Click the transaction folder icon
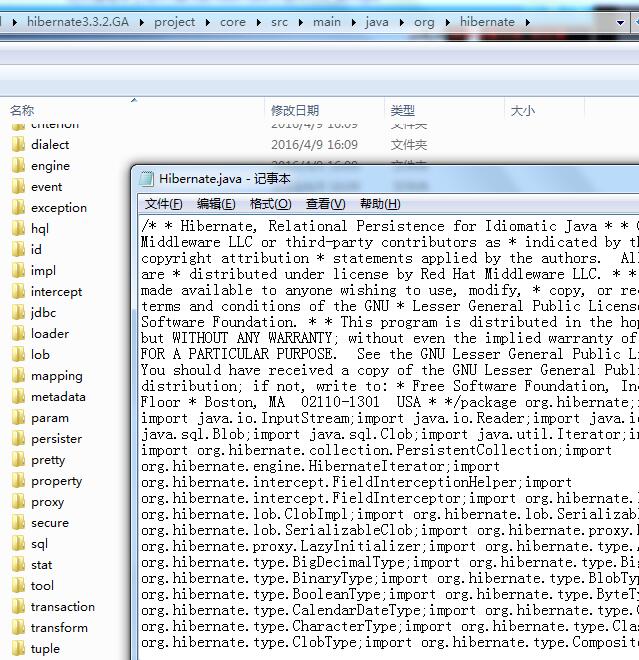The height and width of the screenshot is (660, 639). 18,607
